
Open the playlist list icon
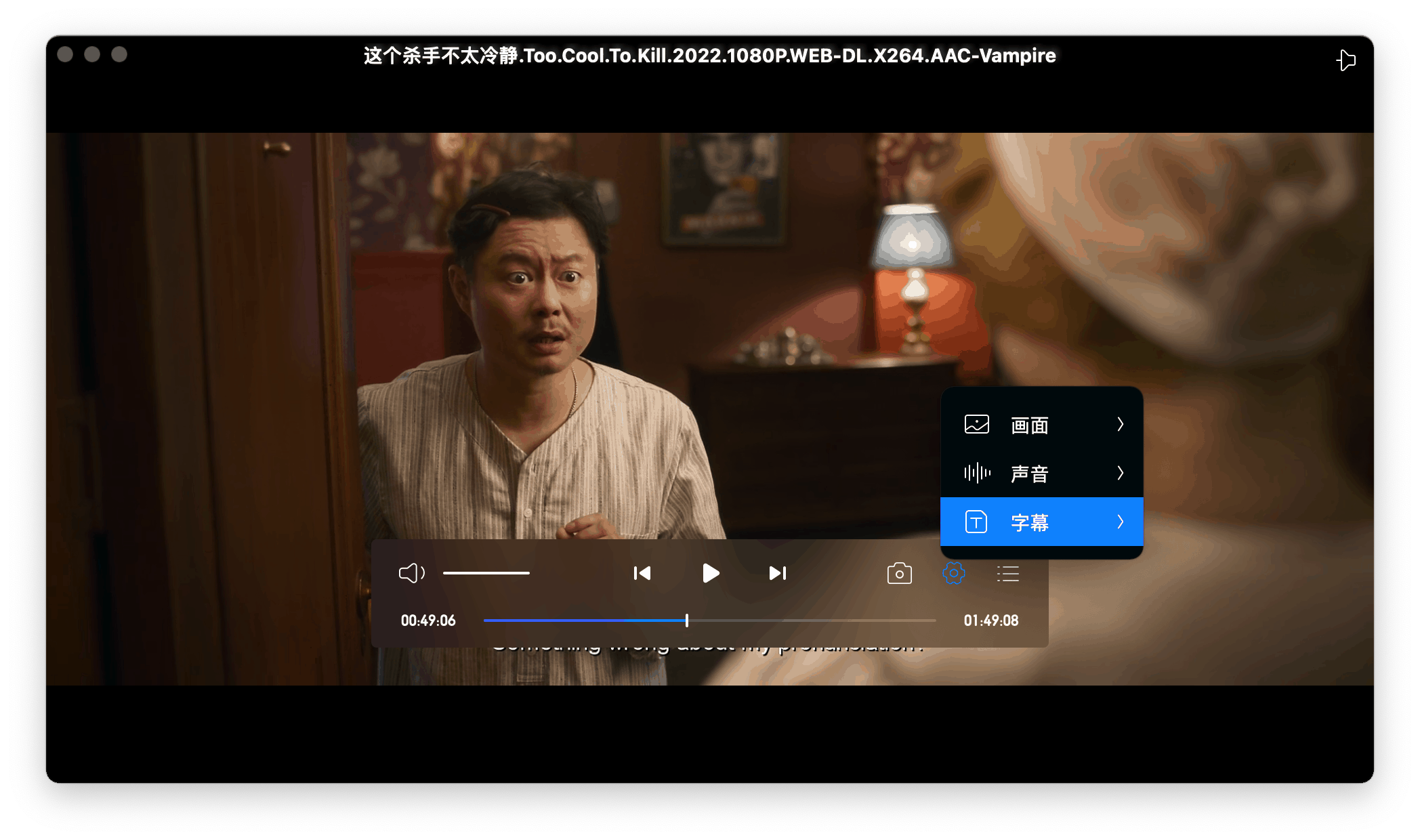1007,574
